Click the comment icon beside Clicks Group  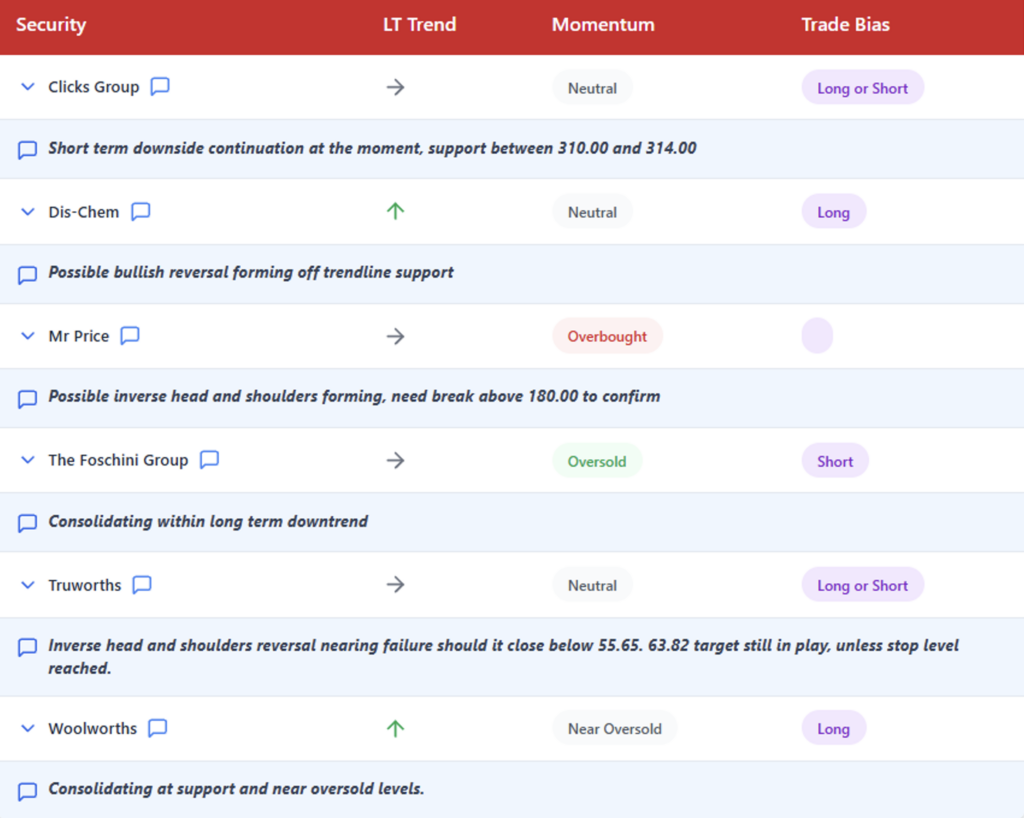tap(160, 87)
